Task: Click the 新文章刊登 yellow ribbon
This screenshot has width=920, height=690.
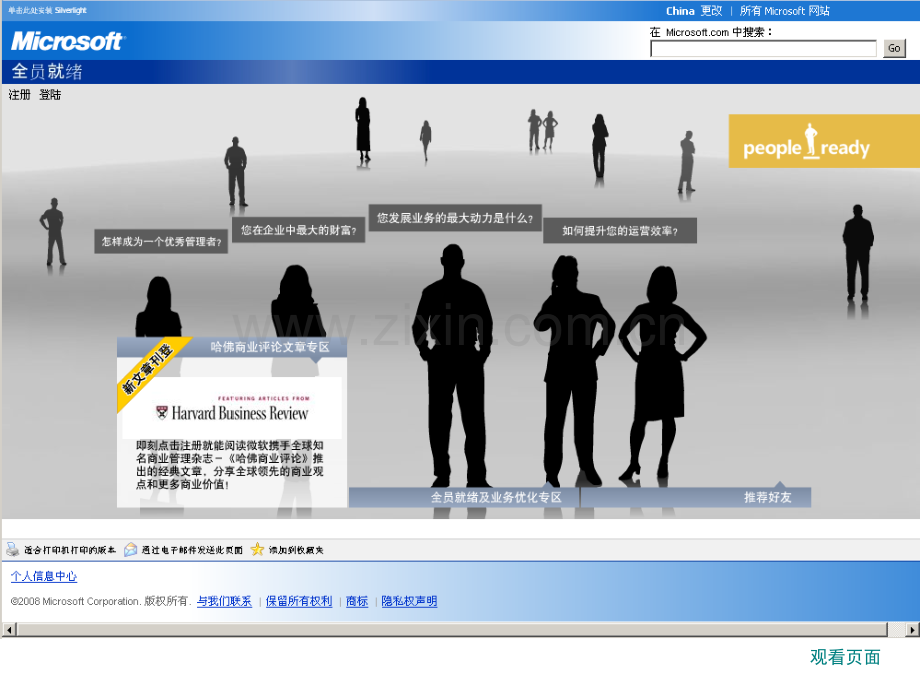Action: pos(147,370)
